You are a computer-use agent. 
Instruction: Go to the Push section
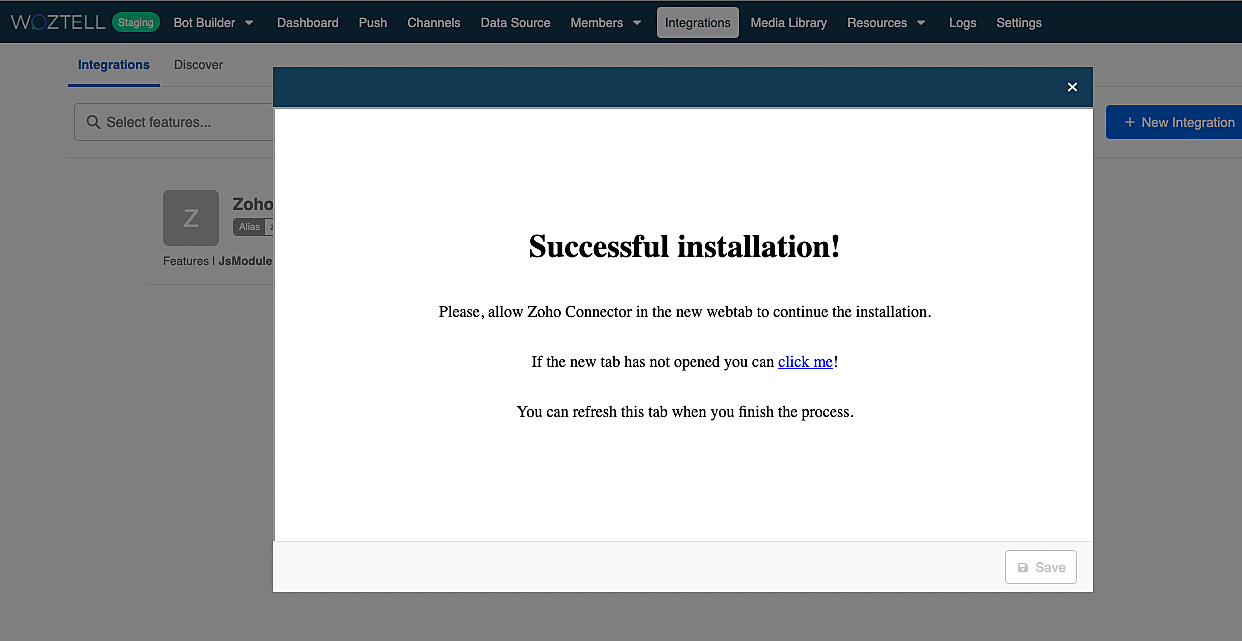[x=373, y=22]
